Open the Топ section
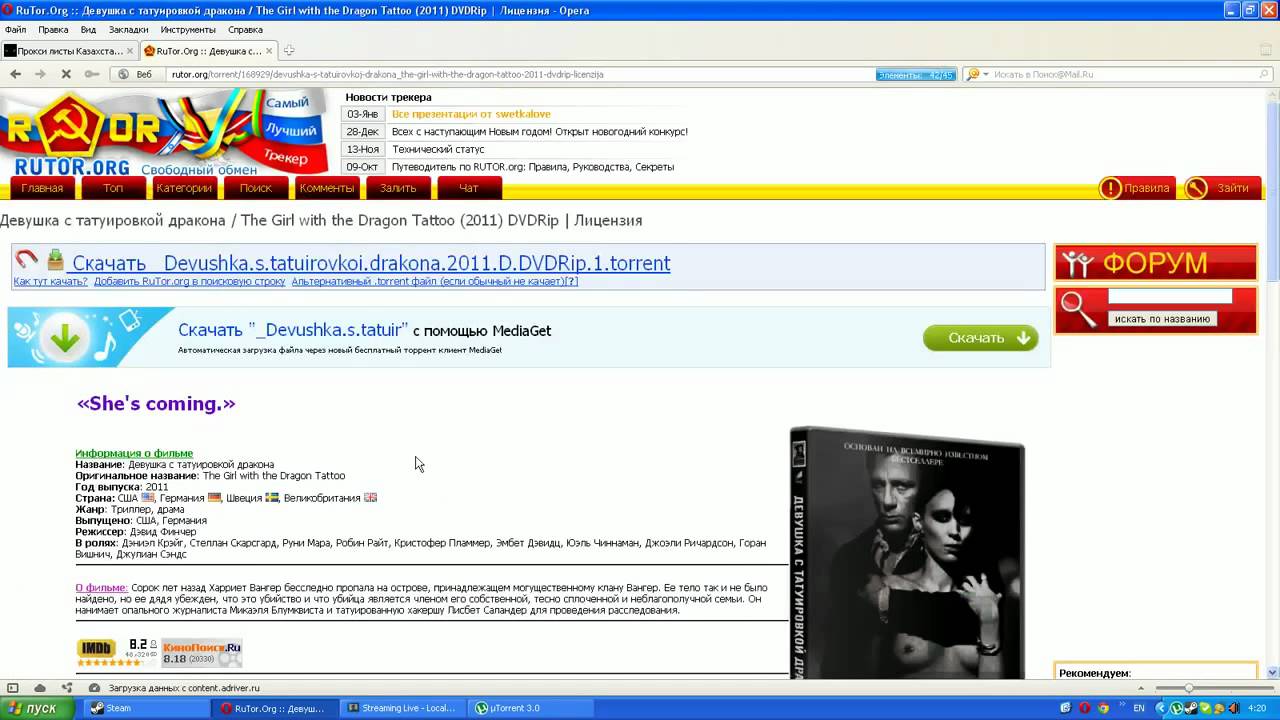The width and height of the screenshot is (1280, 720). [x=113, y=188]
